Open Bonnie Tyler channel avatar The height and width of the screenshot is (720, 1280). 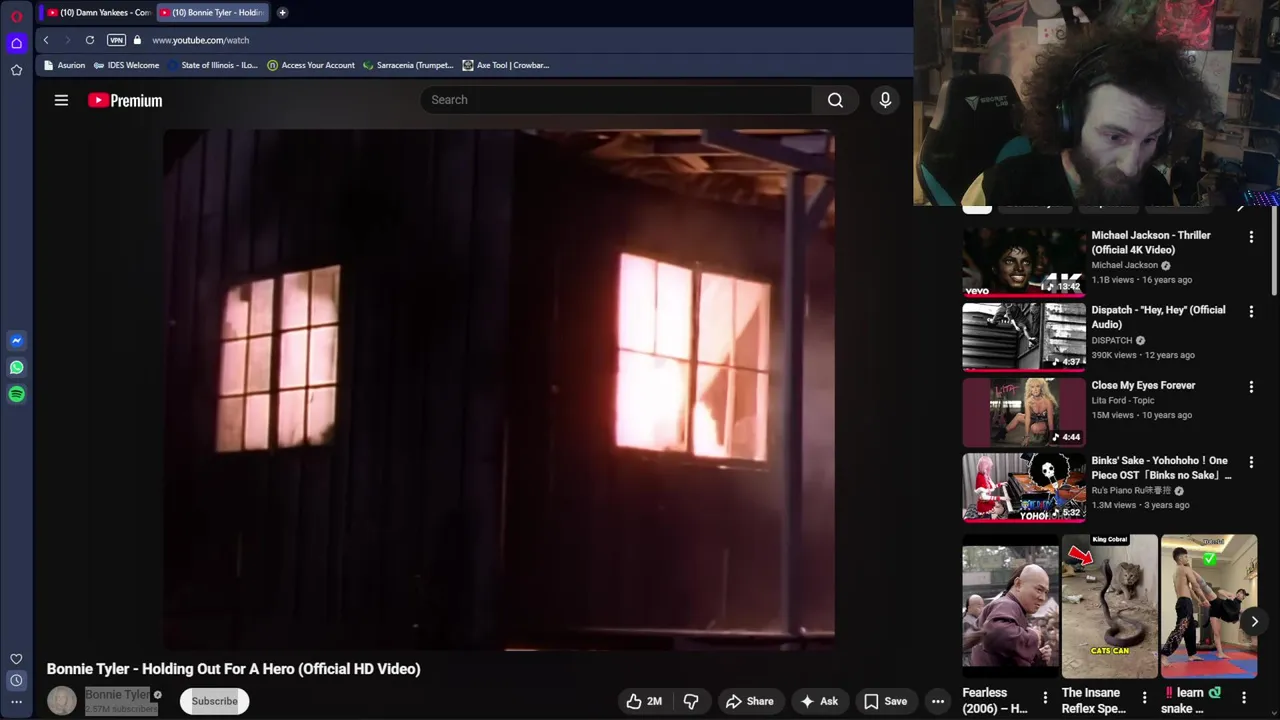(x=62, y=701)
